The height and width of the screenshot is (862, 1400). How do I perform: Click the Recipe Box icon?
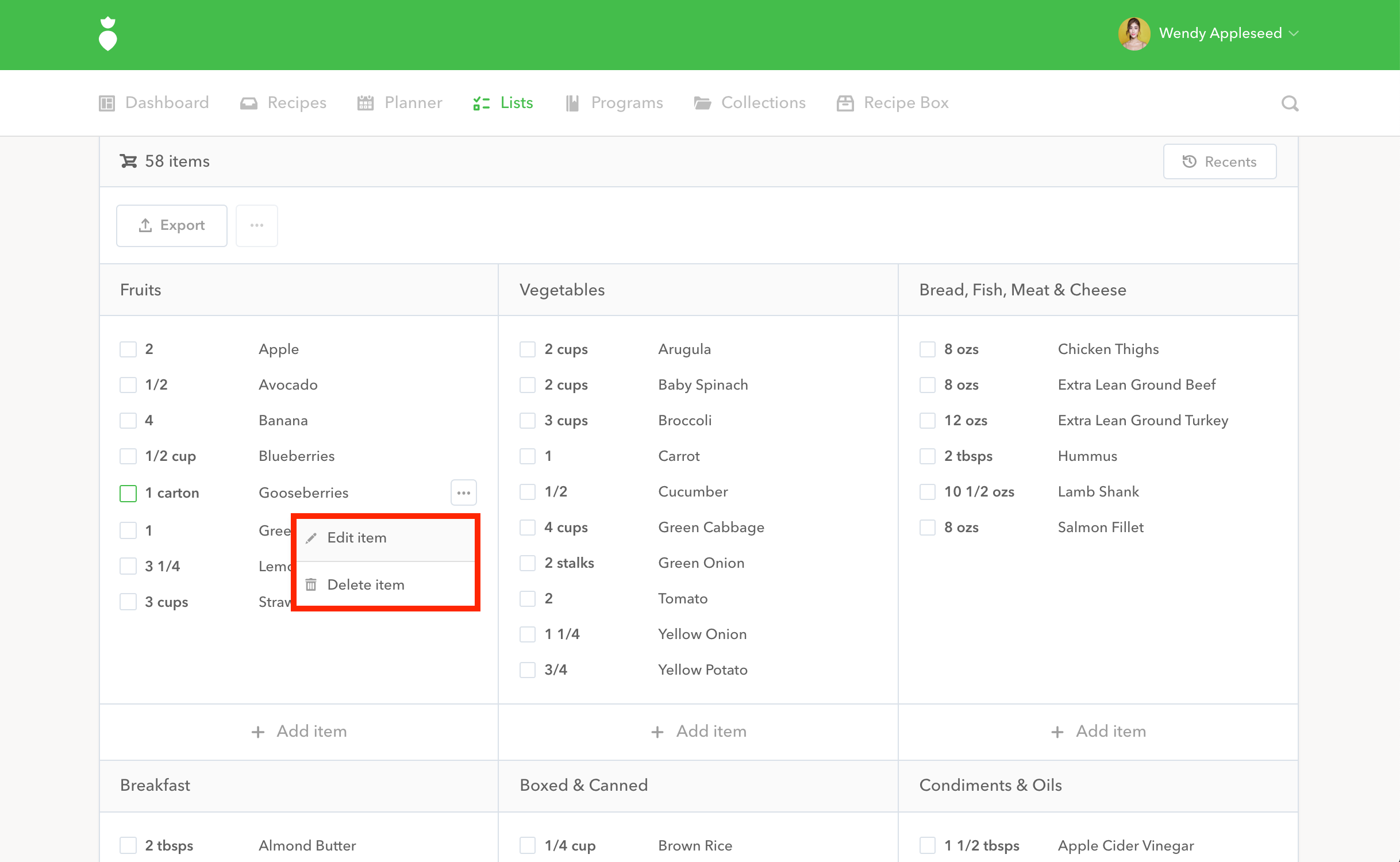coord(845,103)
